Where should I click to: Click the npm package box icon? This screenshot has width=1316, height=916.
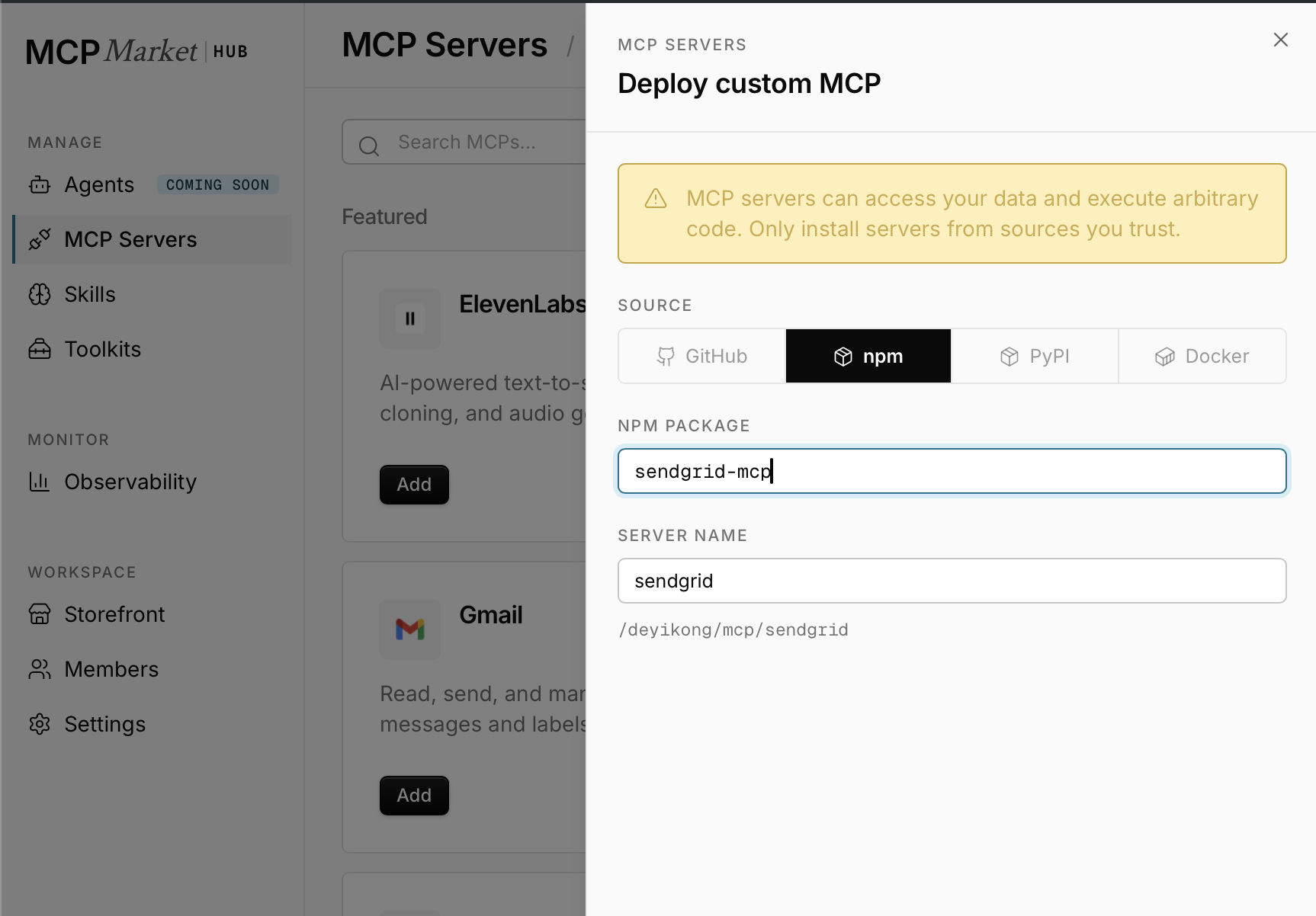click(843, 357)
